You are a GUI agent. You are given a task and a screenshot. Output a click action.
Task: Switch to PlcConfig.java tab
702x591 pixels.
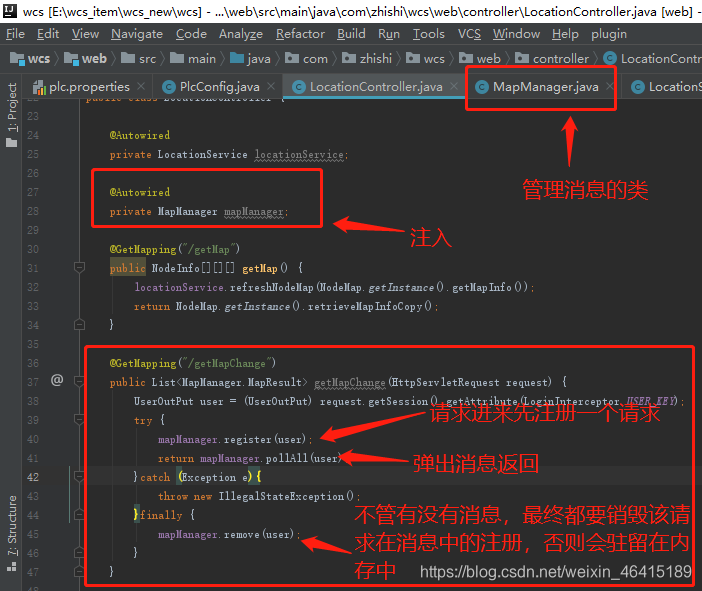click(x=219, y=87)
